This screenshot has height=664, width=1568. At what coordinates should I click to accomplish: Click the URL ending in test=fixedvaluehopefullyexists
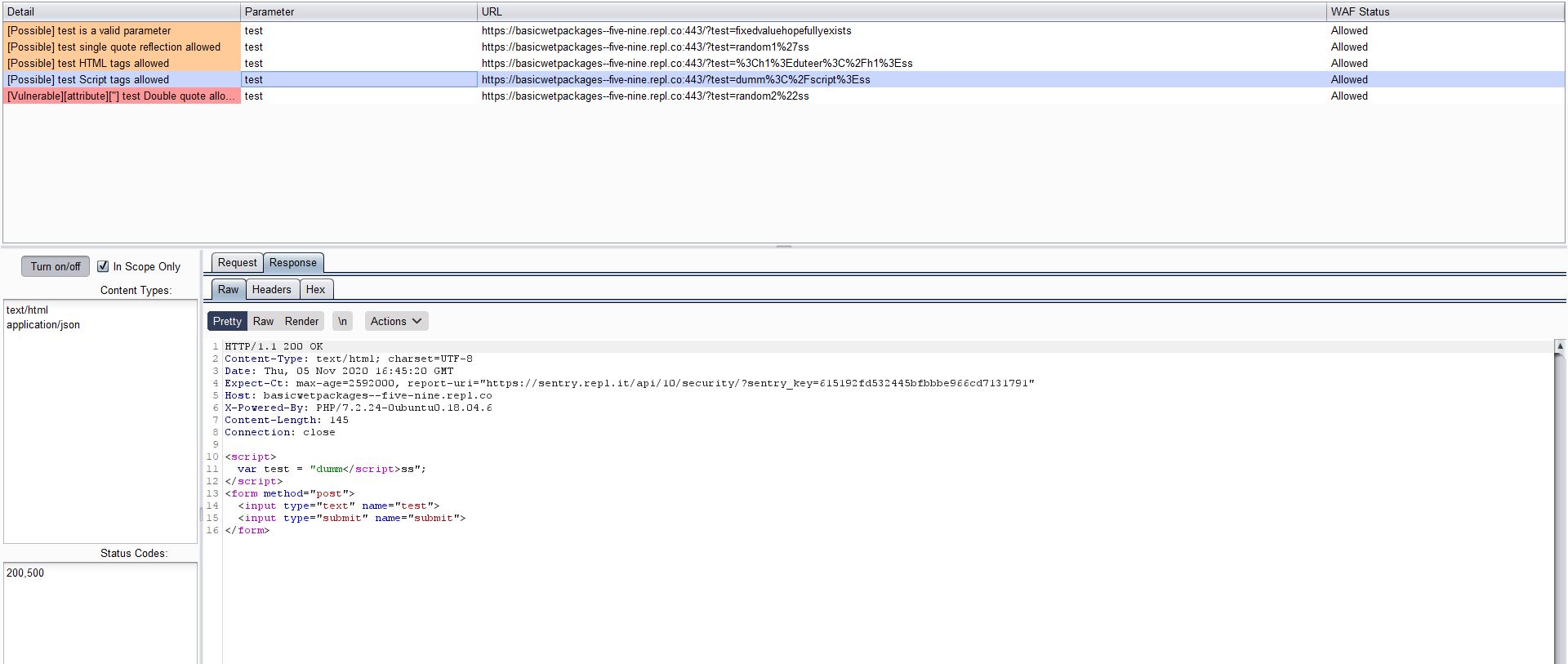(x=666, y=30)
